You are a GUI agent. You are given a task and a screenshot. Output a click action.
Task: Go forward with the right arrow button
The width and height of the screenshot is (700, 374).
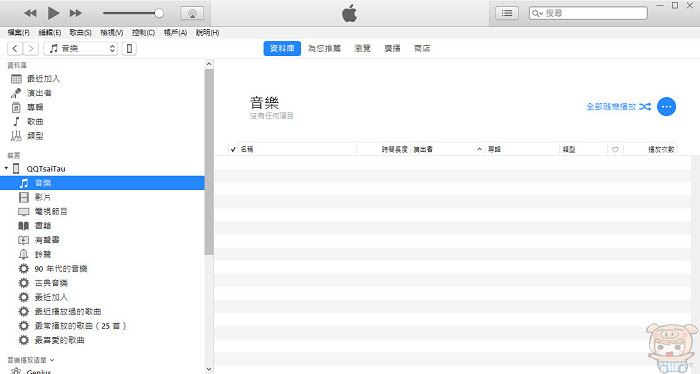tap(31, 48)
